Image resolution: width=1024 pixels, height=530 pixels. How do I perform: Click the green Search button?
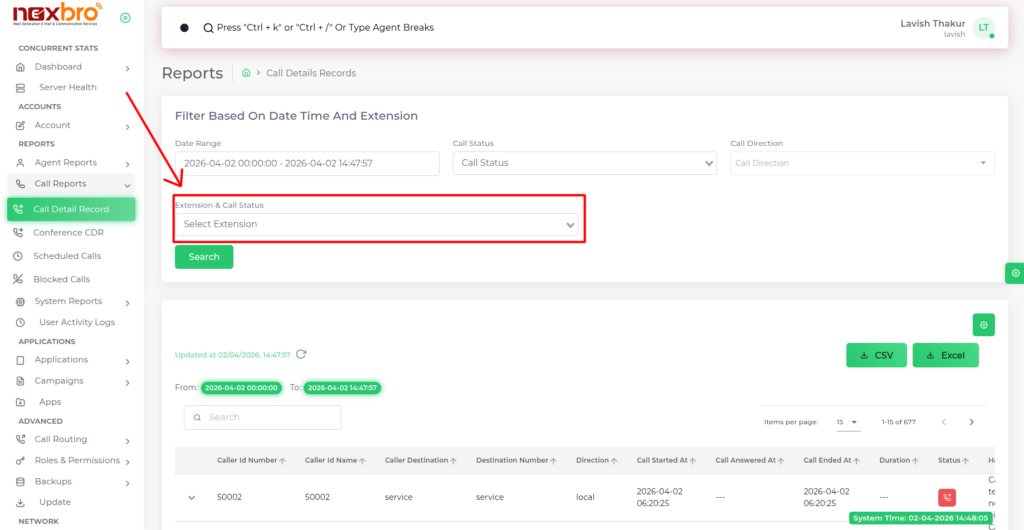coord(204,257)
